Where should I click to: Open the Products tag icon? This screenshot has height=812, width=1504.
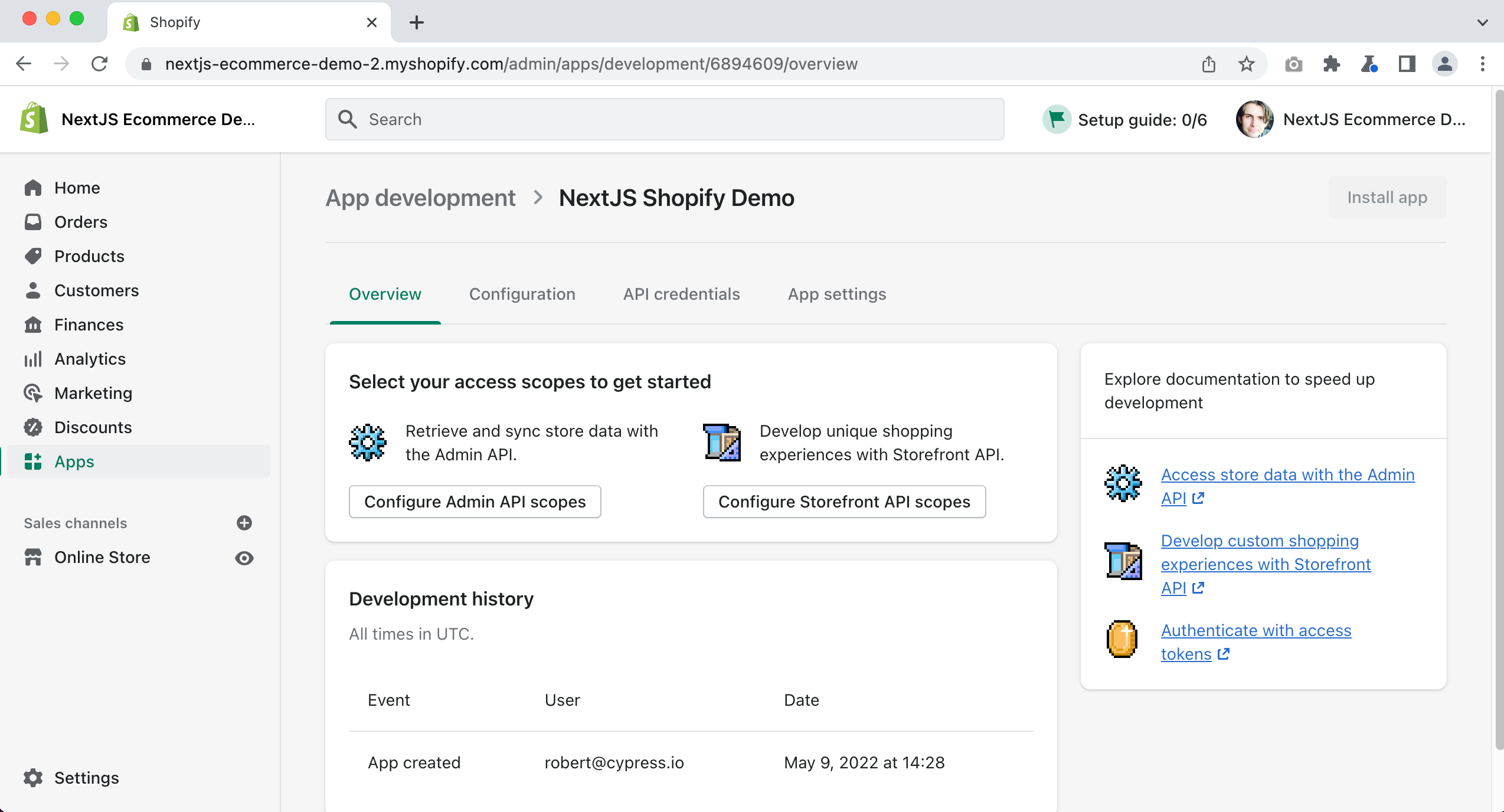pos(33,256)
